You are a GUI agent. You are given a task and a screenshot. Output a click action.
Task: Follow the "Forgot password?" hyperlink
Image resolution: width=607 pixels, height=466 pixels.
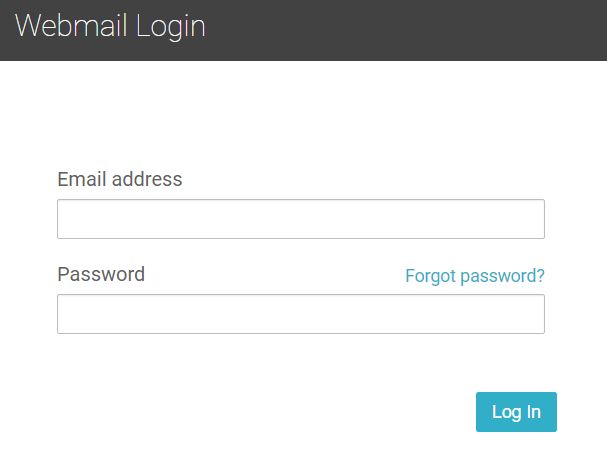point(475,276)
